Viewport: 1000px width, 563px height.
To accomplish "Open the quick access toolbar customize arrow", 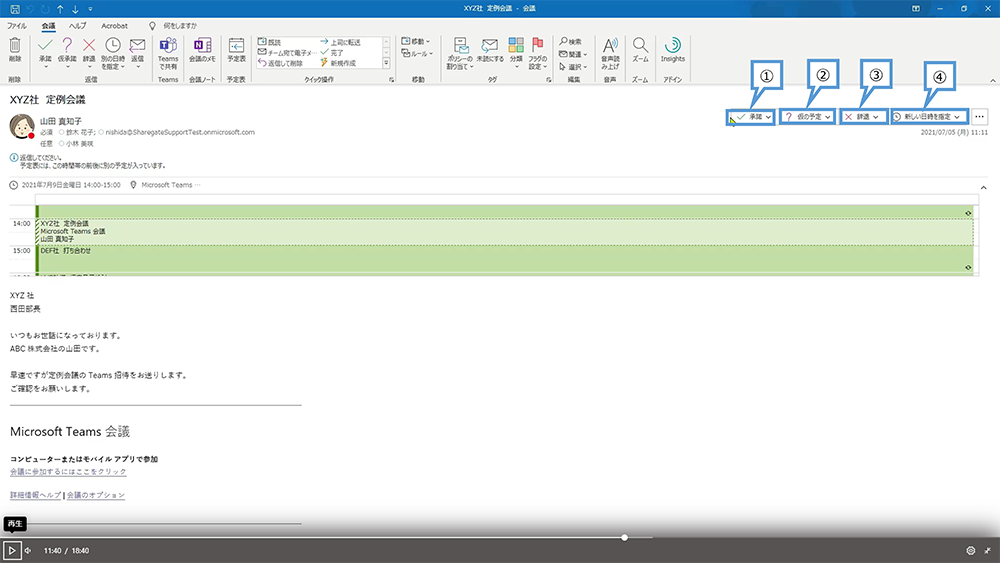I will click(x=90, y=9).
